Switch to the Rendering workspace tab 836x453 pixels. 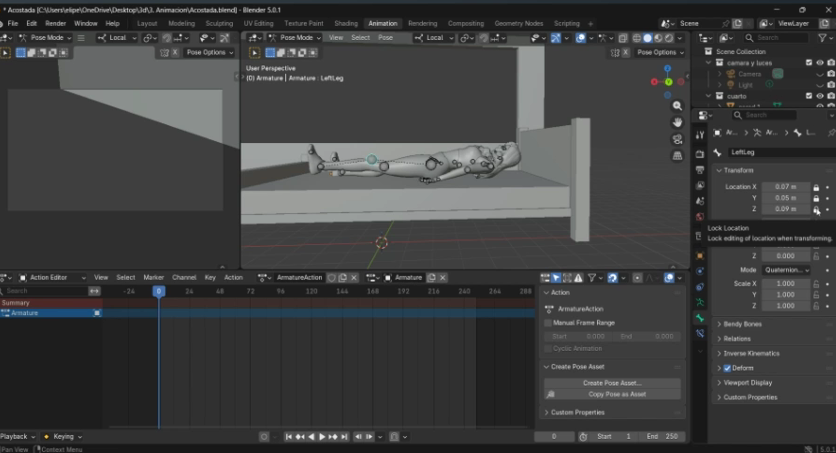[x=422, y=23]
